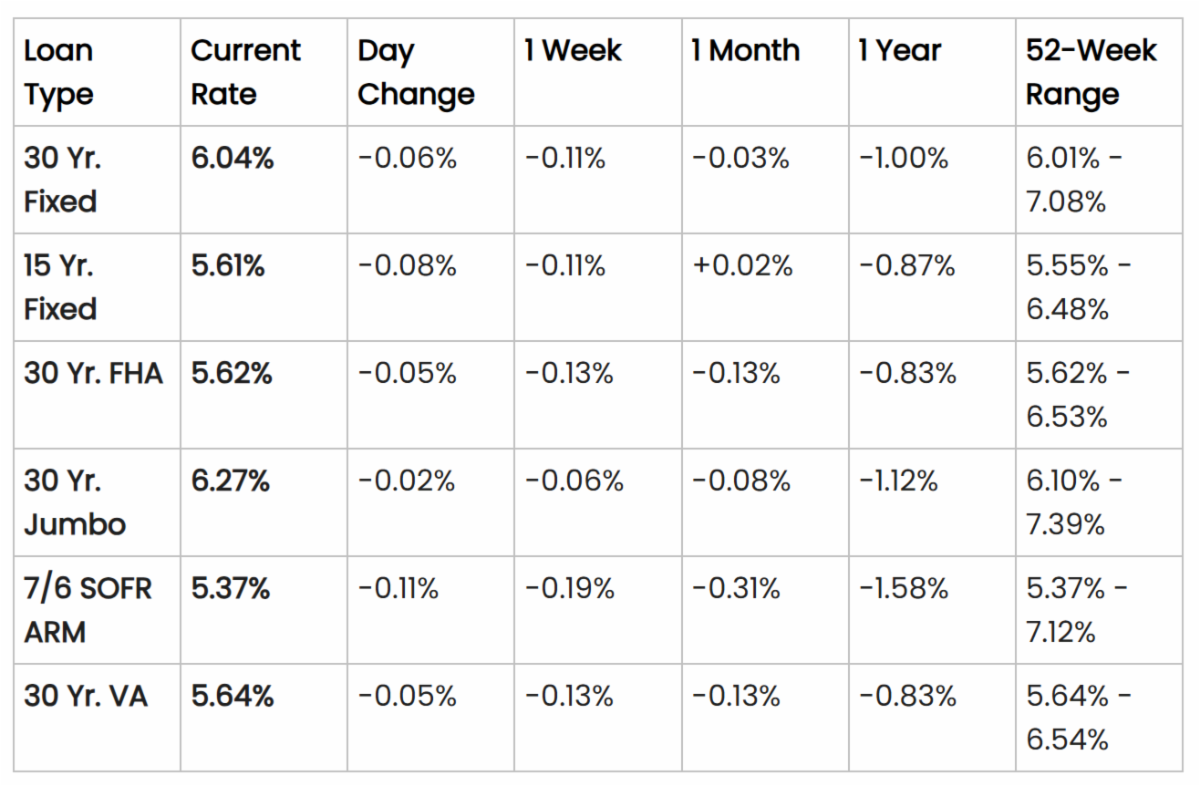Click the Current Rate column header
The image size is (1200, 786).
tap(245, 72)
